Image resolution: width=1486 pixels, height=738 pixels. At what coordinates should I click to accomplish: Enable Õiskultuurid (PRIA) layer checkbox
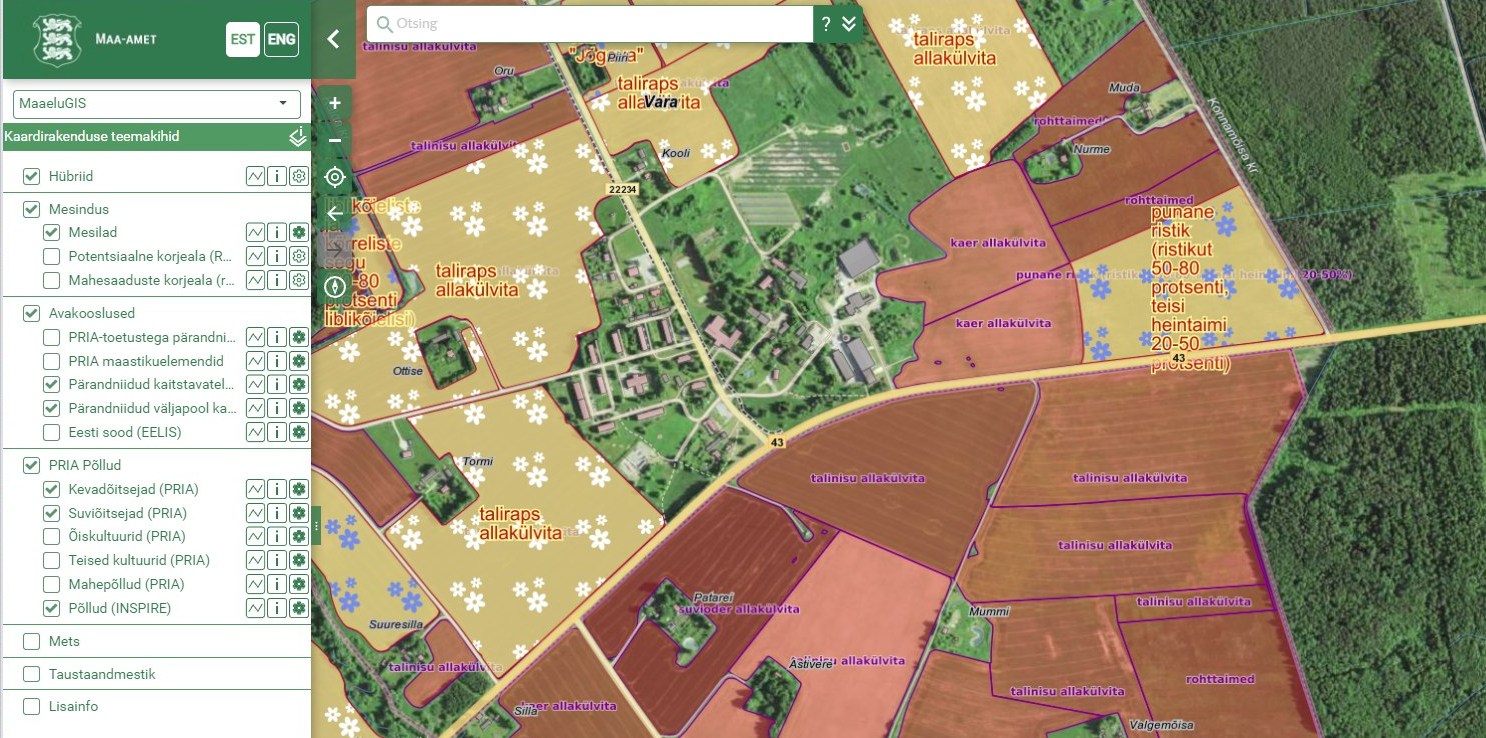coord(51,537)
